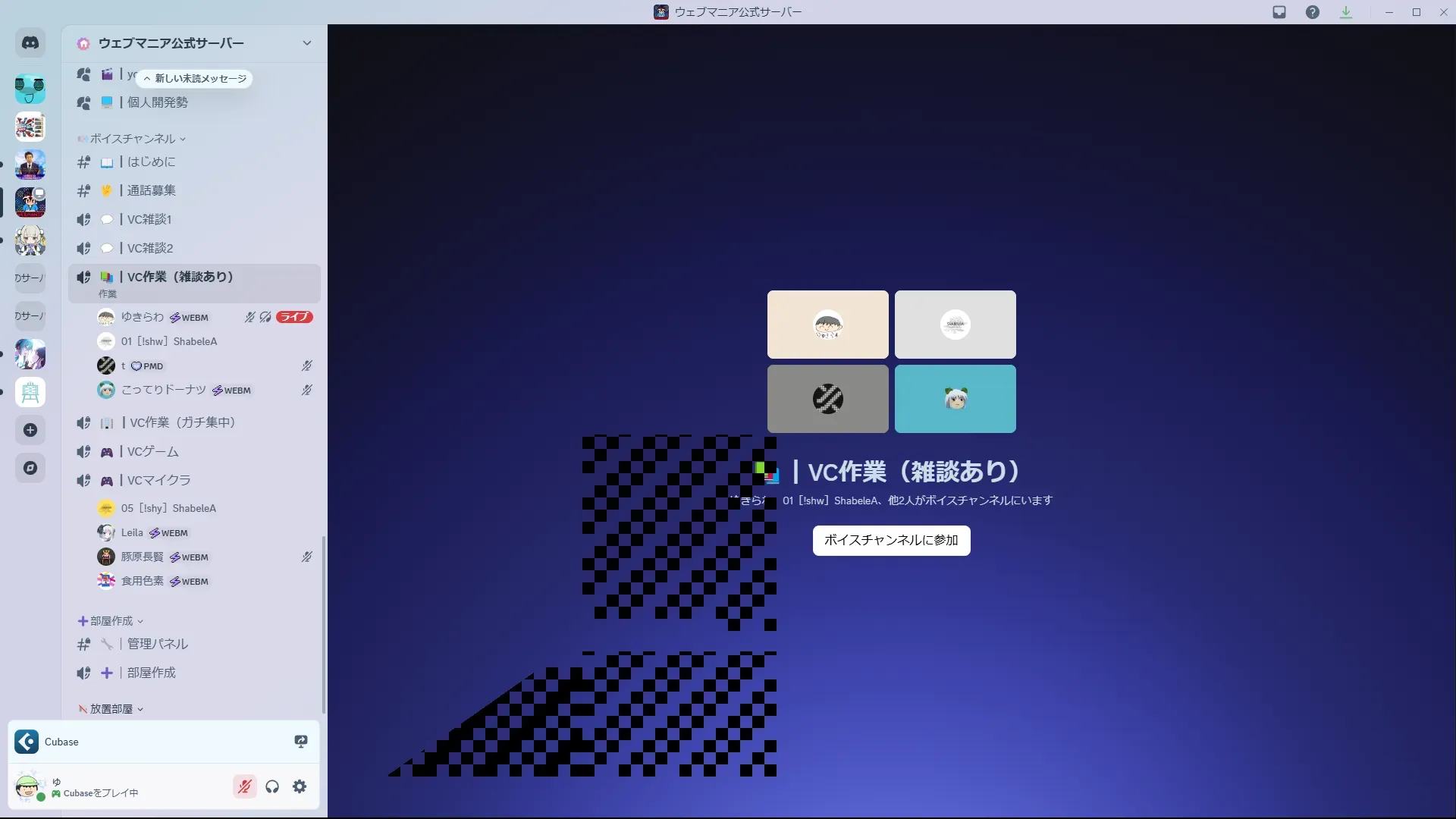Collapse the 部屋作成 category
The height and width of the screenshot is (819, 1456).
(x=111, y=621)
